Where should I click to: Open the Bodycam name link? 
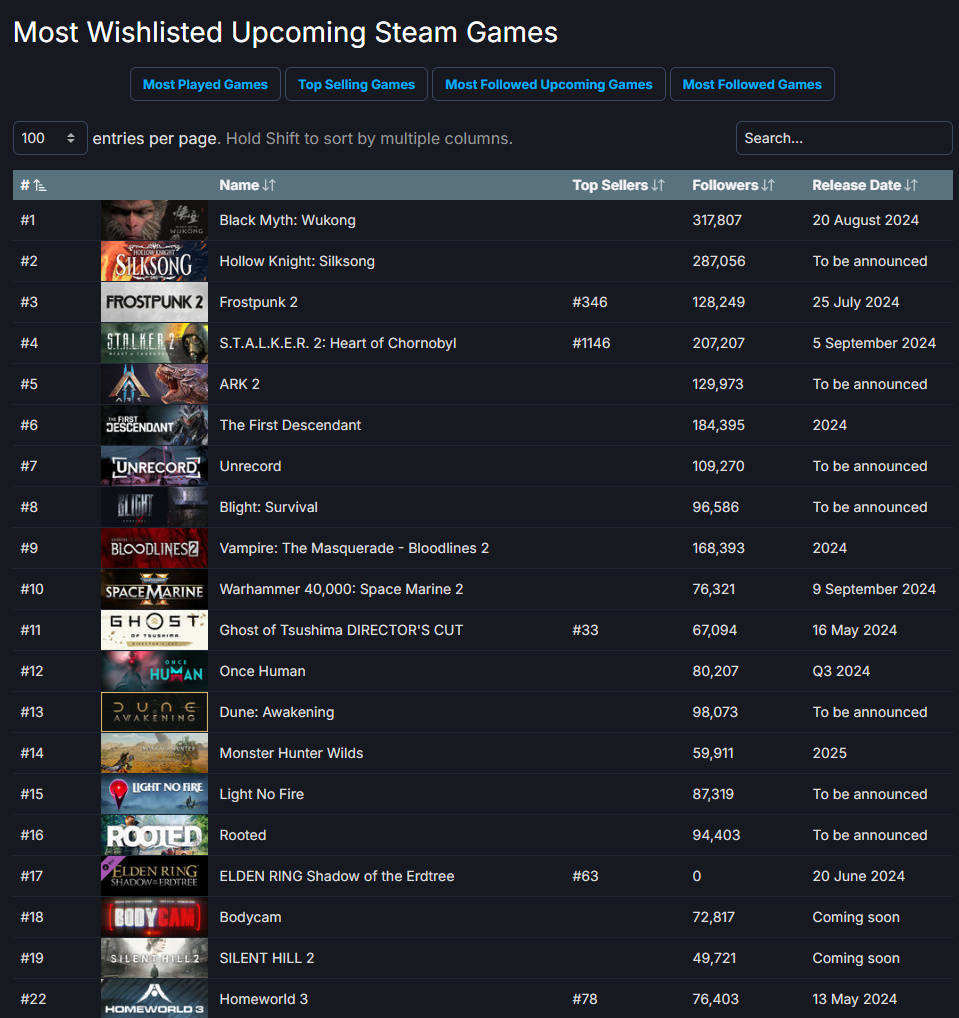coord(250,917)
